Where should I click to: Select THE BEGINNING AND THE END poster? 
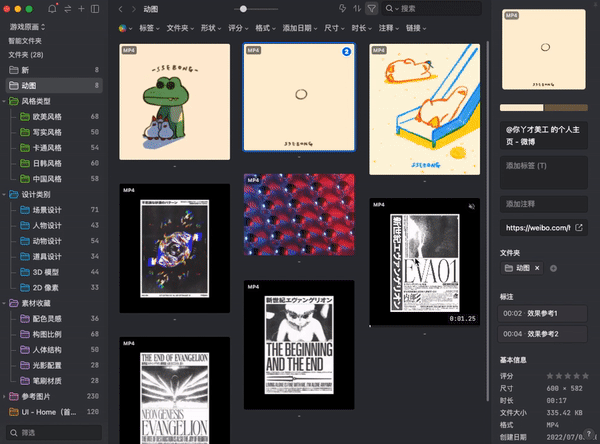pos(299,344)
